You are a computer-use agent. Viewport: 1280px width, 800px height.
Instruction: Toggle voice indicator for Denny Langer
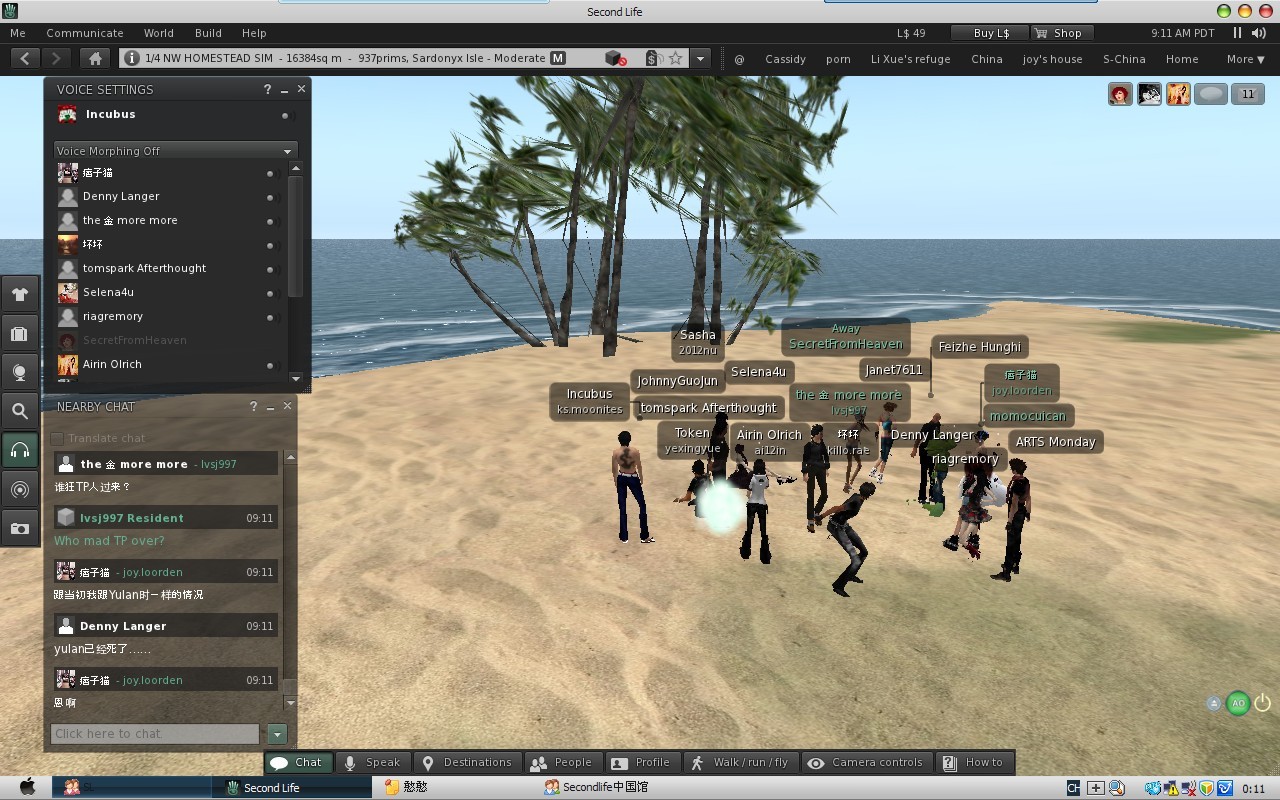[270, 197]
